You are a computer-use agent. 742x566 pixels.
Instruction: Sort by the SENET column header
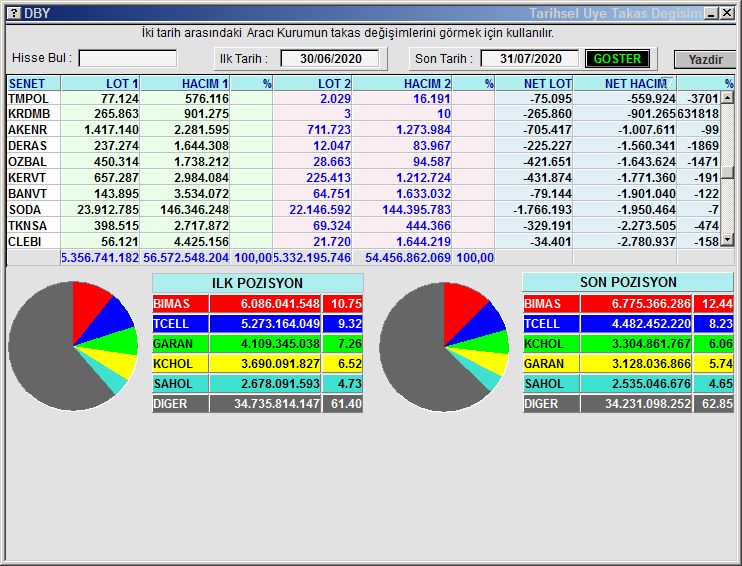(33, 84)
